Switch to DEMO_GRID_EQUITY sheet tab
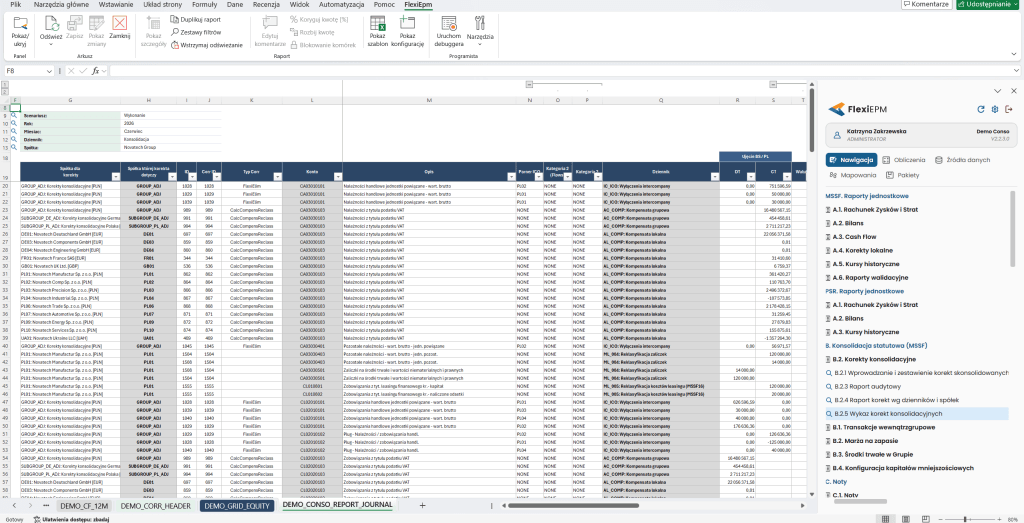 tap(237, 505)
